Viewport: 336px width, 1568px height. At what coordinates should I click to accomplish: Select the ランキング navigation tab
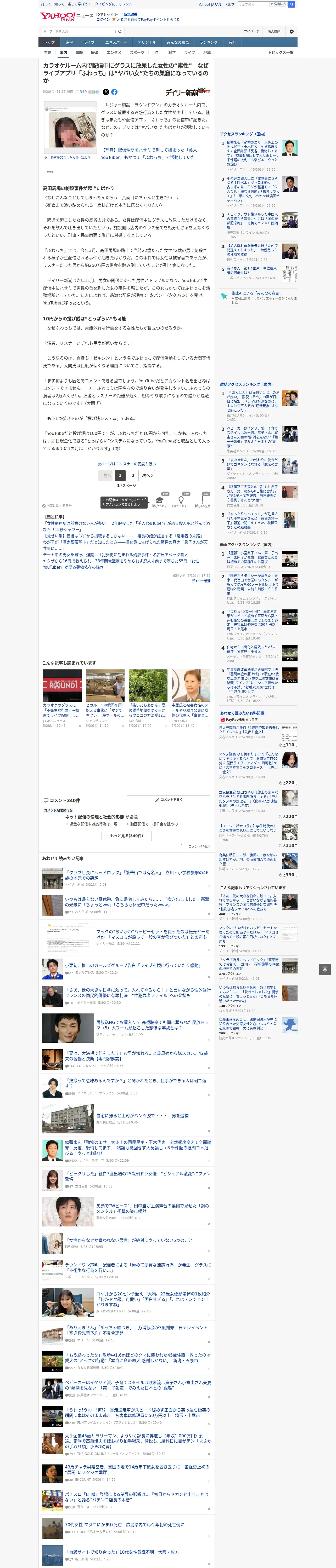209,43
